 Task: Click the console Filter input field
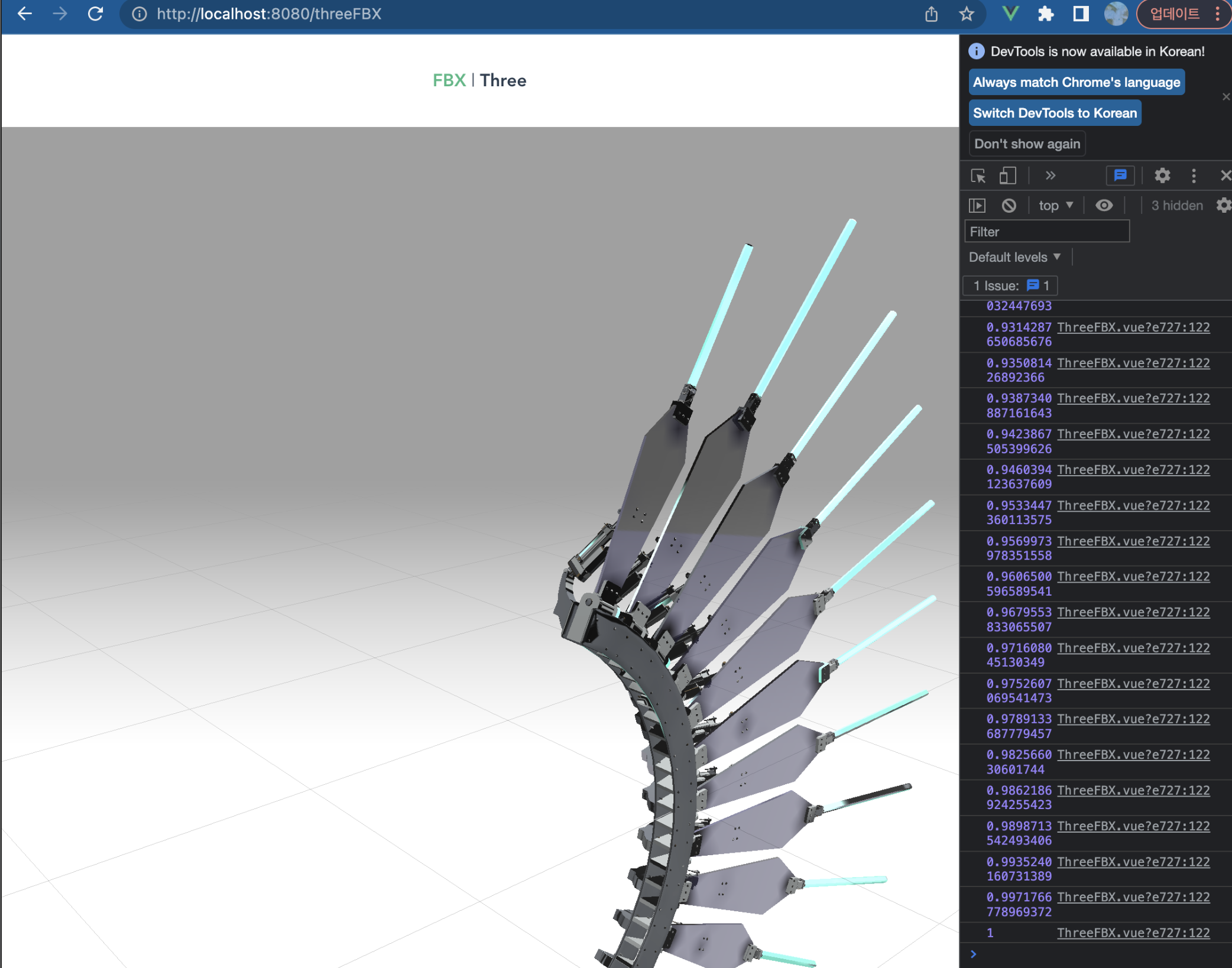pos(1046,232)
